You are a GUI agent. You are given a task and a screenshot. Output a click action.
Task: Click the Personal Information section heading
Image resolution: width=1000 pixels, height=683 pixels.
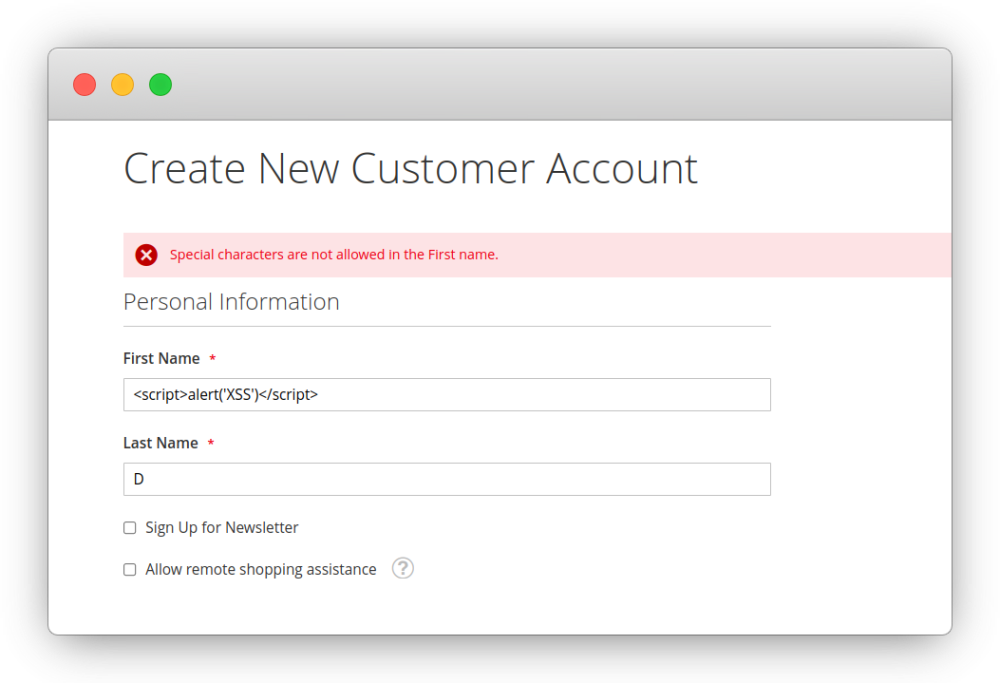tap(231, 302)
